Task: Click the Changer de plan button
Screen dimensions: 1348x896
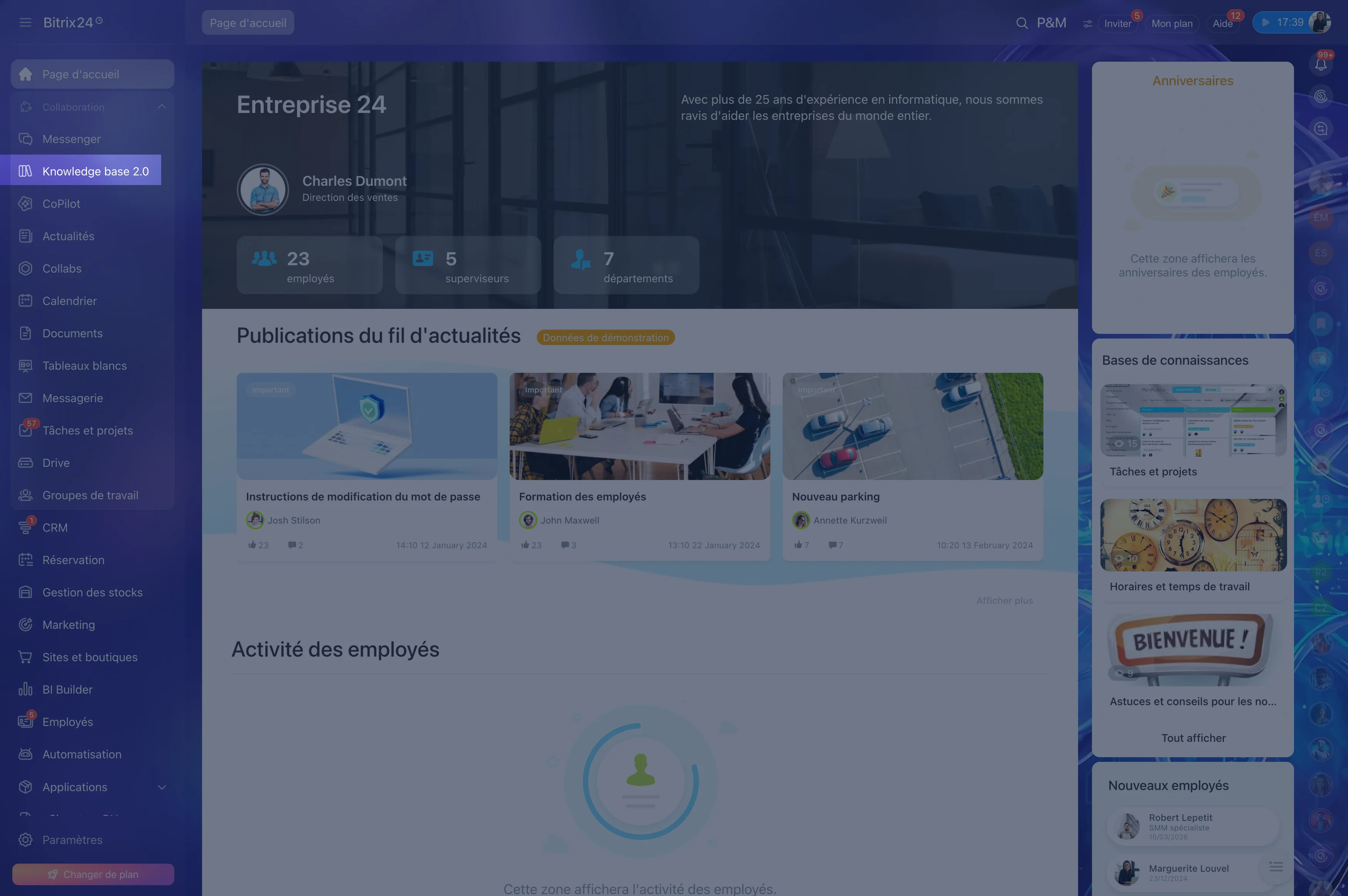Action: [93, 874]
